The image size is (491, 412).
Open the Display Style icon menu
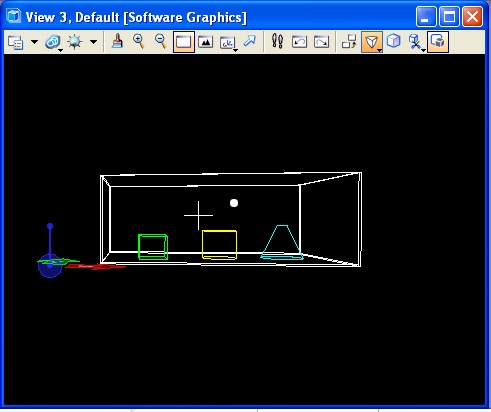pyautogui.click(x=53, y=42)
